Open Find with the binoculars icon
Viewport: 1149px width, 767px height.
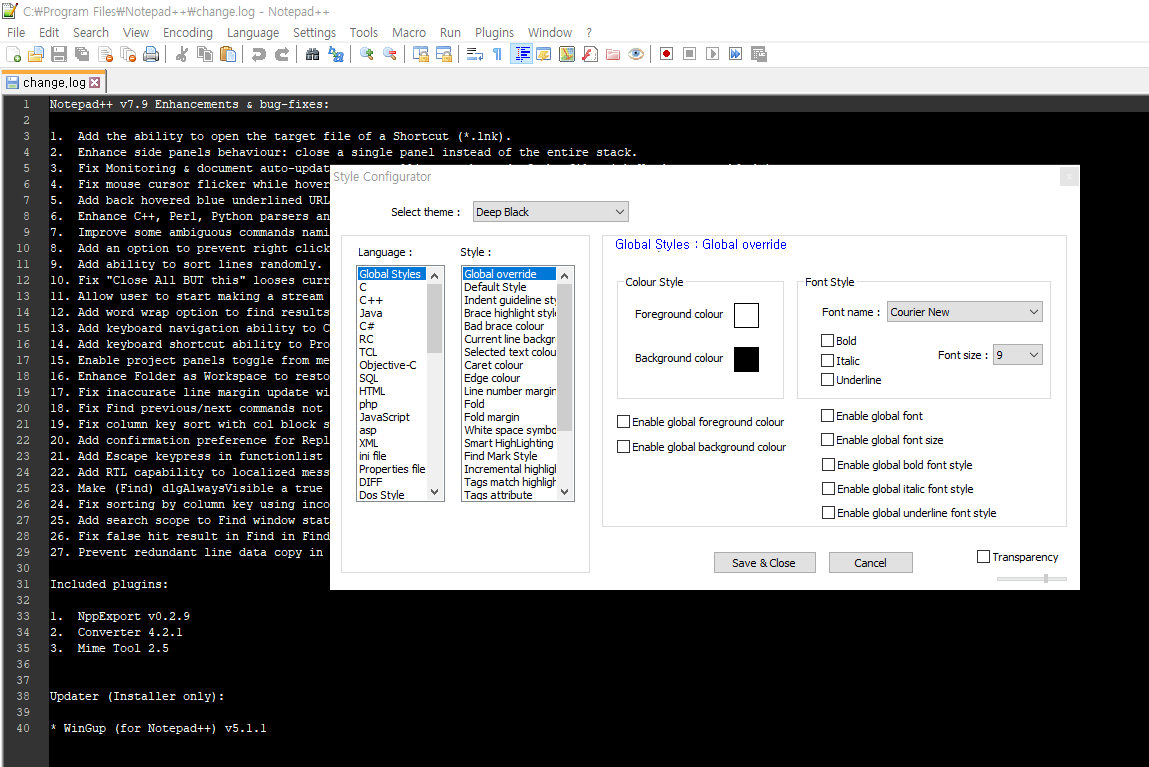(x=312, y=54)
